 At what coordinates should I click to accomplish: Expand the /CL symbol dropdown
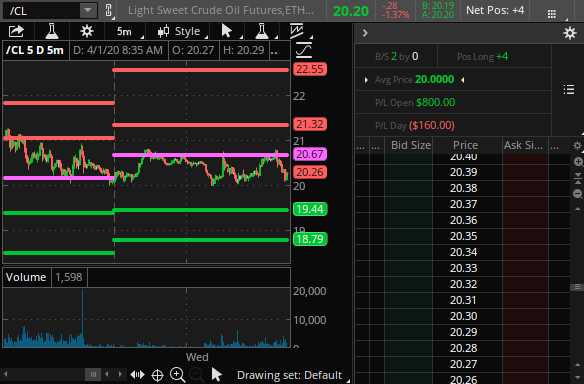click(88, 10)
